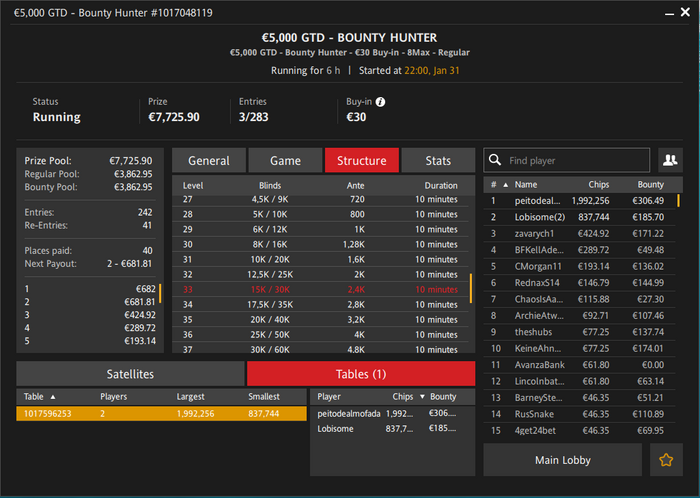The height and width of the screenshot is (498, 700).
Task: Select peitodealmofada in table players list
Action: pos(392,414)
